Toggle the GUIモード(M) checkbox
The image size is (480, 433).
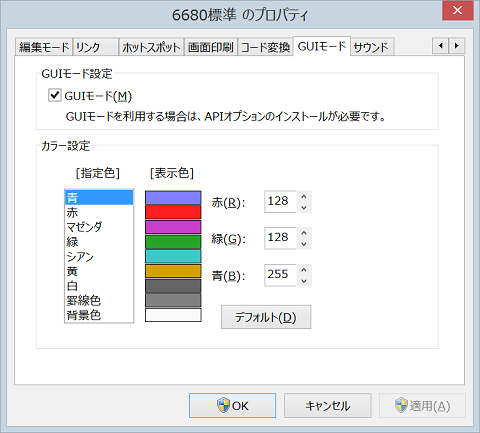pos(54,95)
